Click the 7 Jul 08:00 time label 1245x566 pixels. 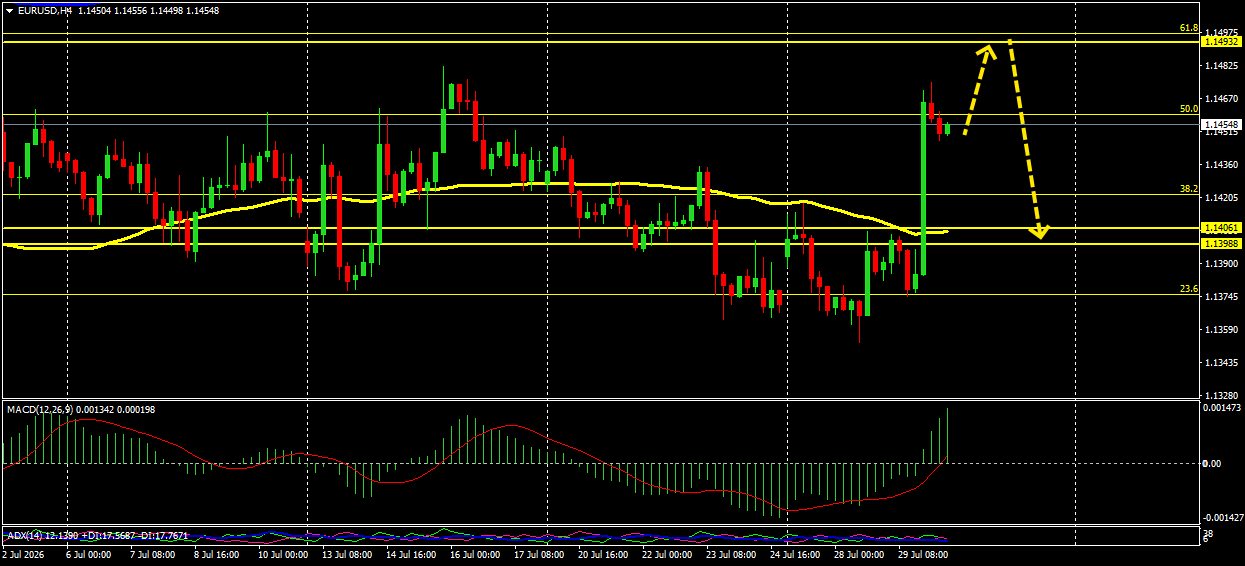tap(154, 553)
